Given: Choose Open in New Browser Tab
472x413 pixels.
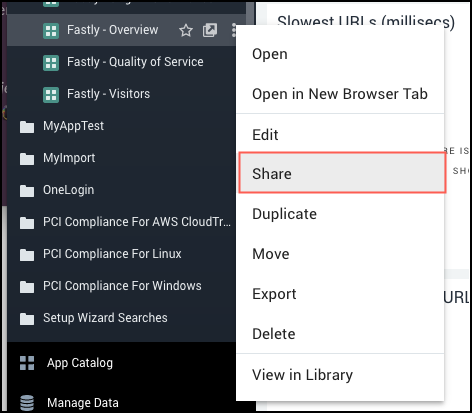Looking at the screenshot, I should point(340,94).
